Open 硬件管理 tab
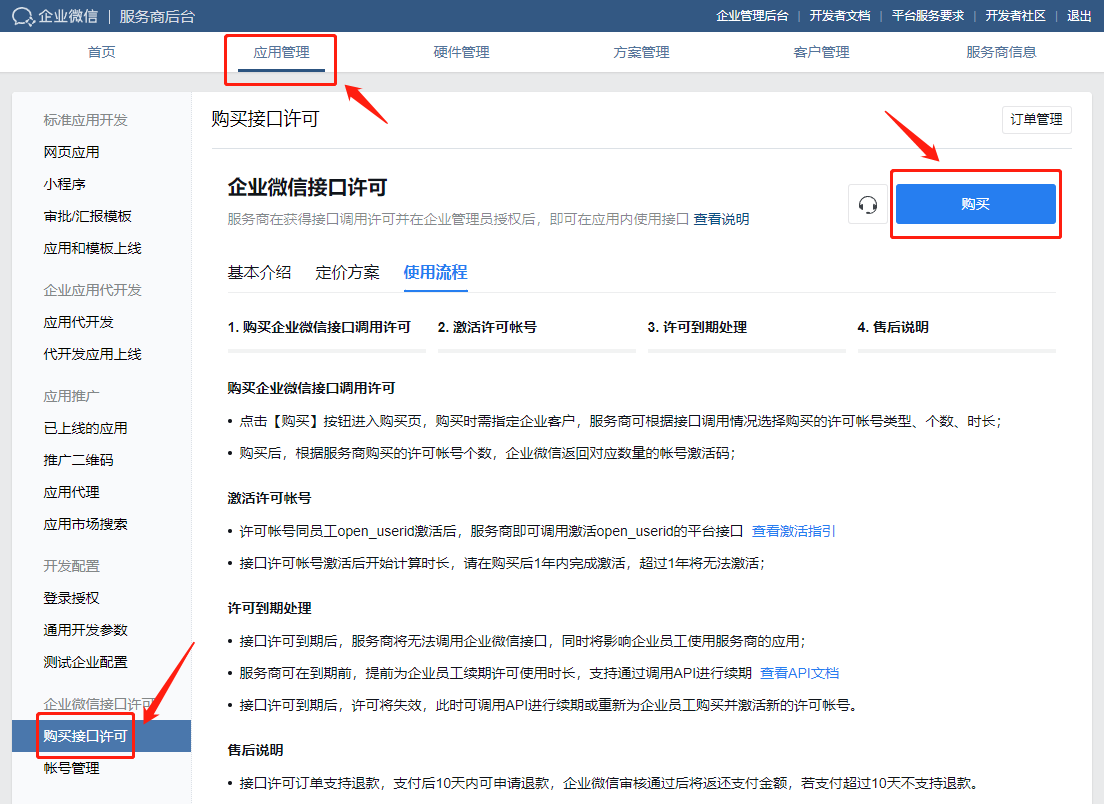Screen dimensions: 1104x804 (461, 52)
